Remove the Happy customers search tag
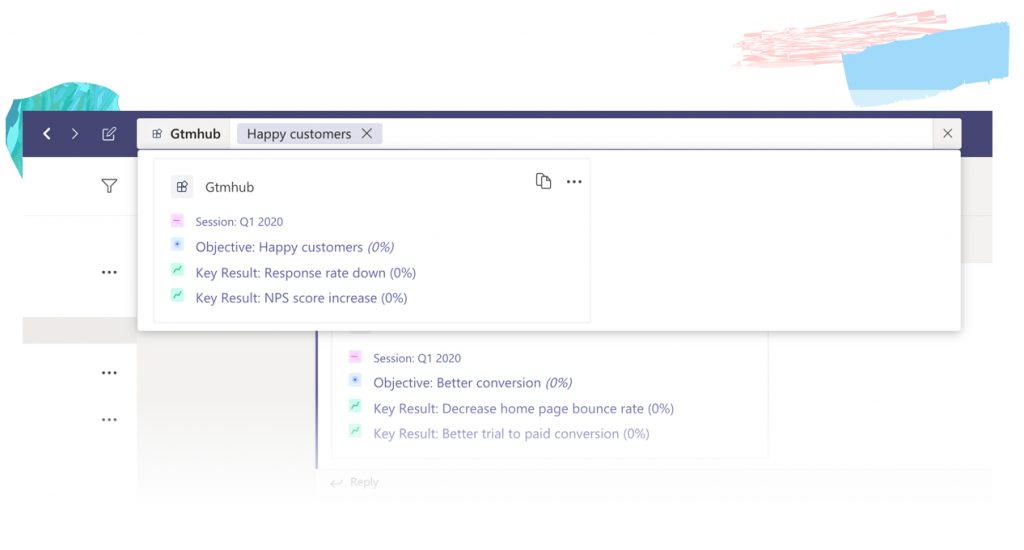 click(x=367, y=133)
